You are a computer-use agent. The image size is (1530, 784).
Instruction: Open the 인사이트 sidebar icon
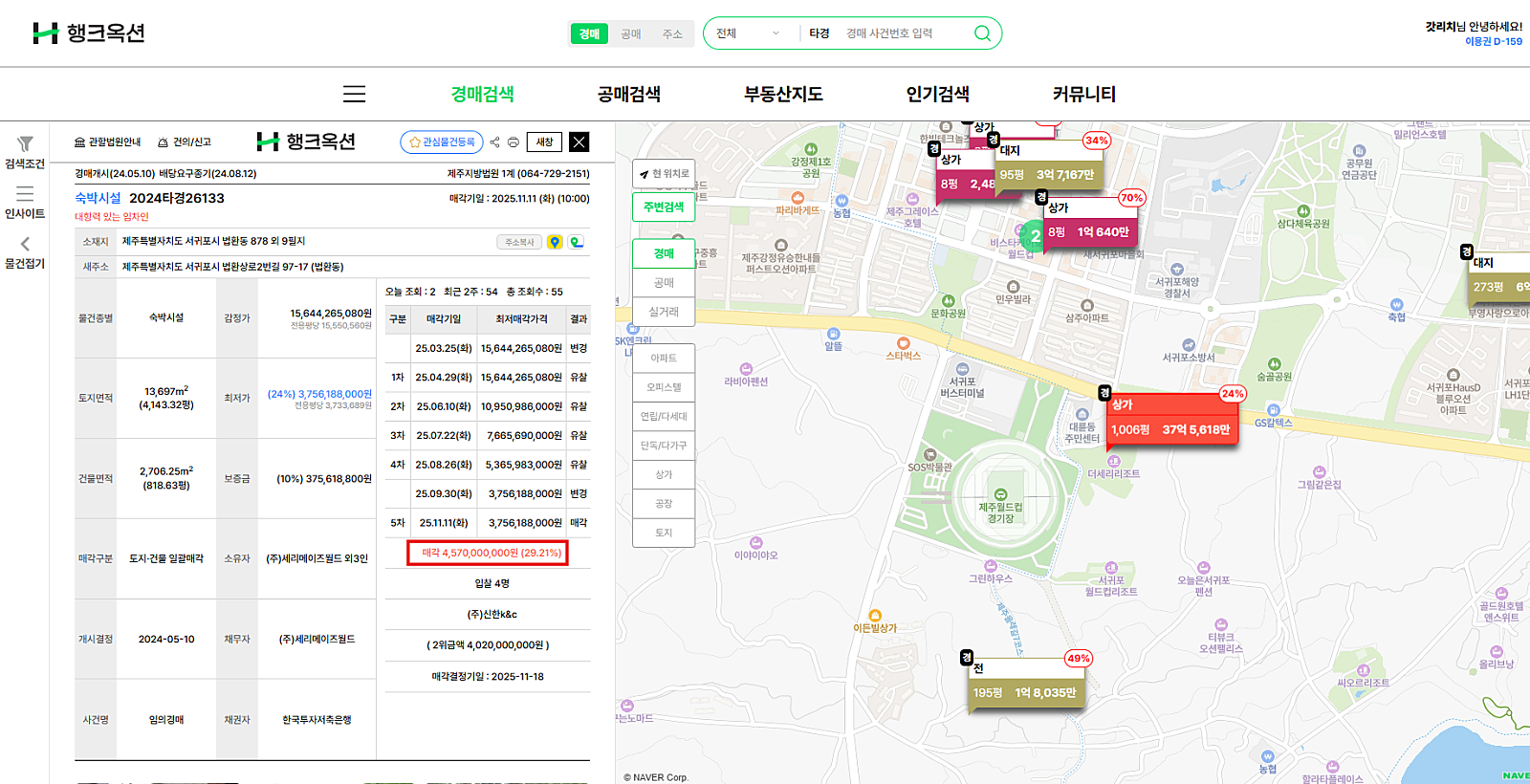[x=25, y=194]
